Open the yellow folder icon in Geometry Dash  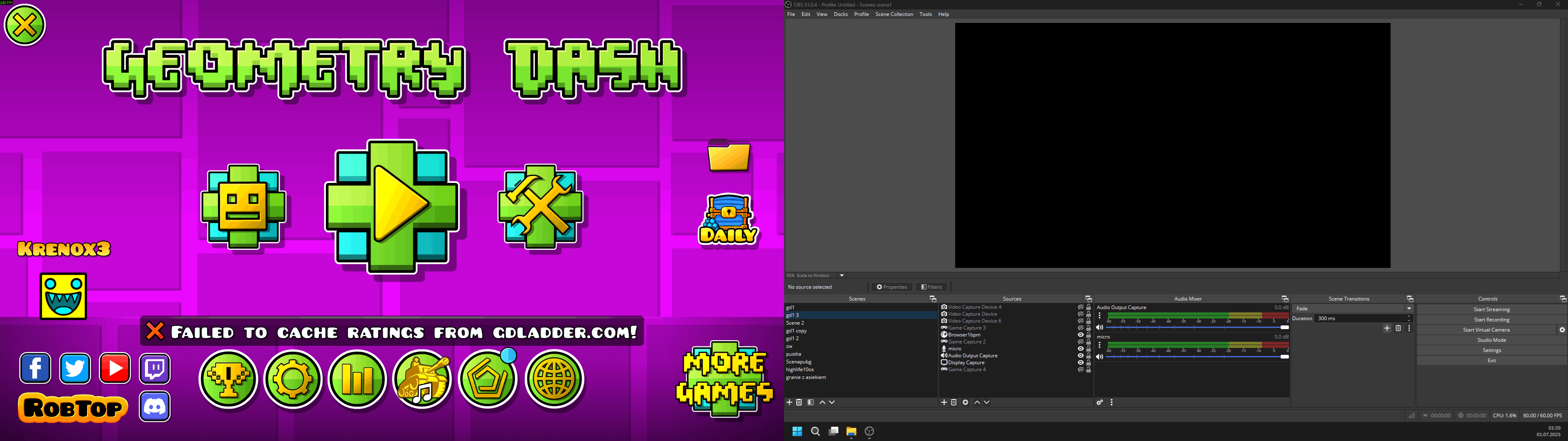coord(728,156)
